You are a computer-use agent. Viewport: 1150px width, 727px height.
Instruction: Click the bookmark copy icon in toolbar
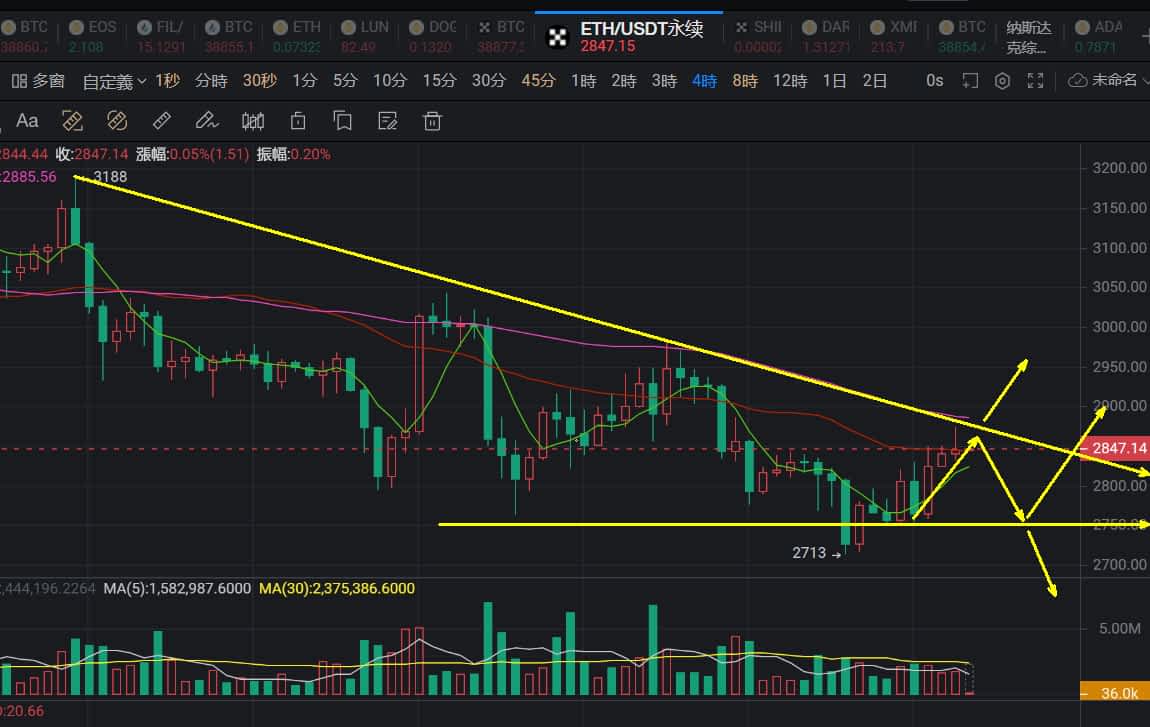(x=343, y=121)
